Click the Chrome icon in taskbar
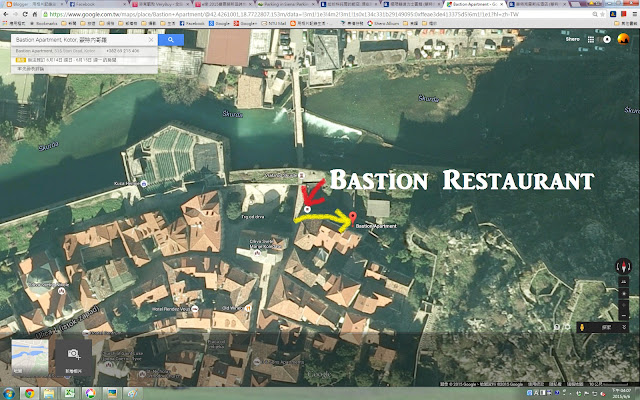Image resolution: width=640 pixels, height=400 pixels. pyautogui.click(x=29, y=393)
